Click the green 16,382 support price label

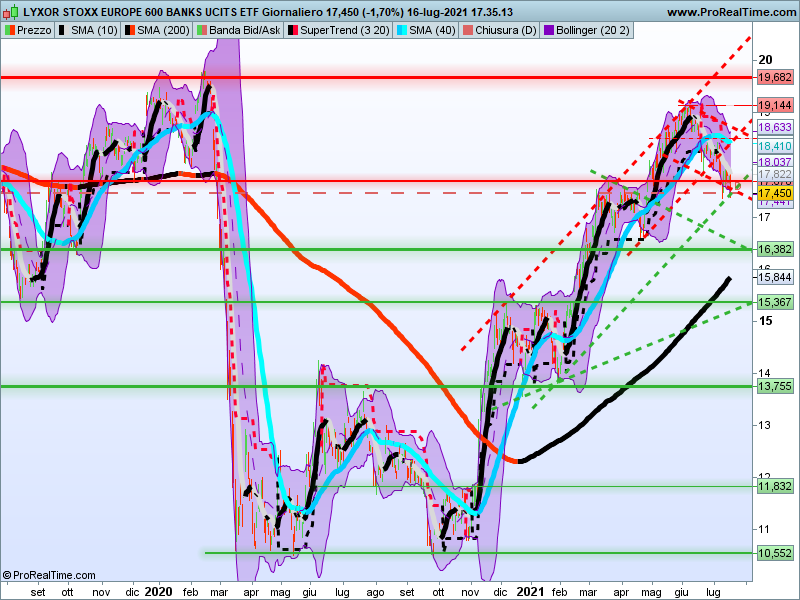coord(775,249)
